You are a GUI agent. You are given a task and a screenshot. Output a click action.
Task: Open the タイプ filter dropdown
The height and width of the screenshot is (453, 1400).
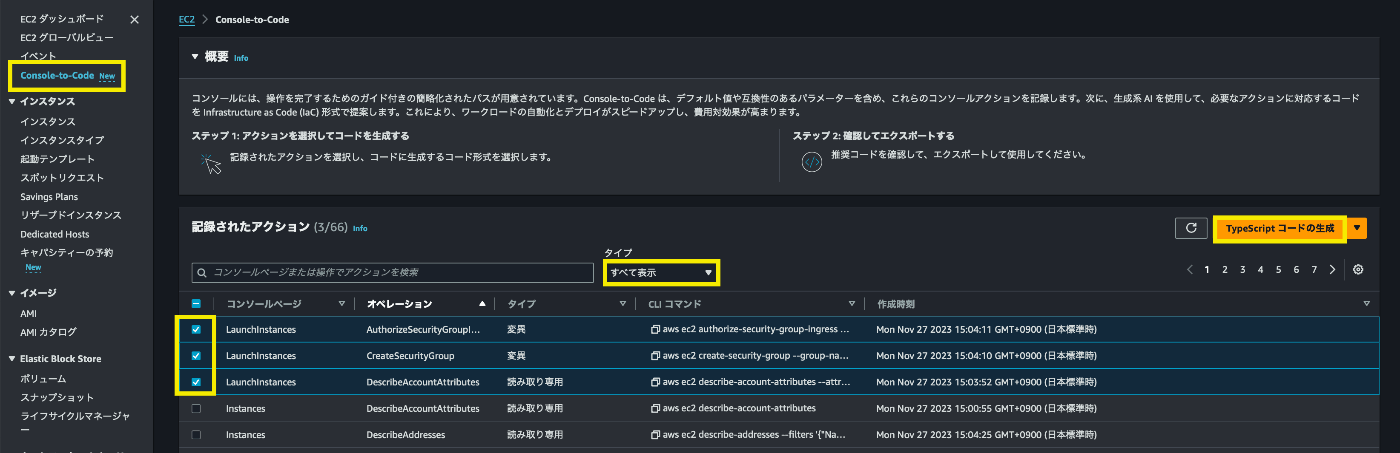(x=661, y=272)
